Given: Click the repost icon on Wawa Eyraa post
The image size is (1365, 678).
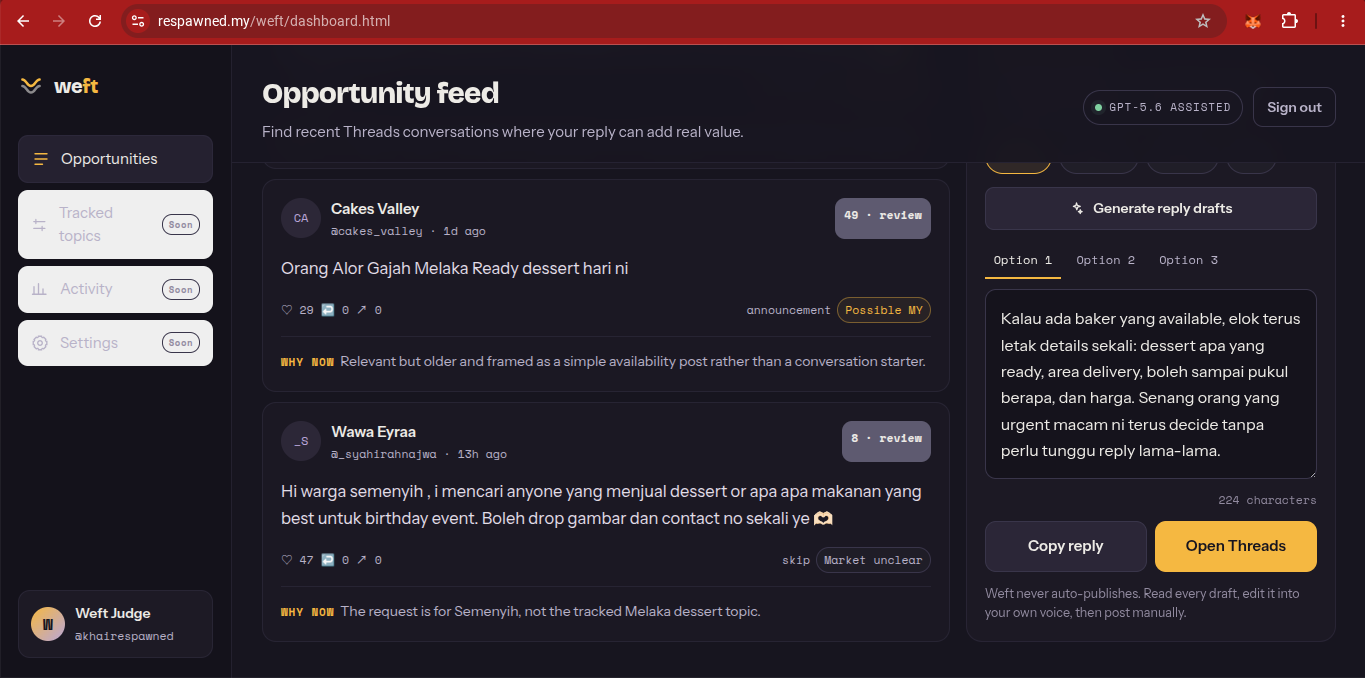Looking at the screenshot, I should coord(327,560).
